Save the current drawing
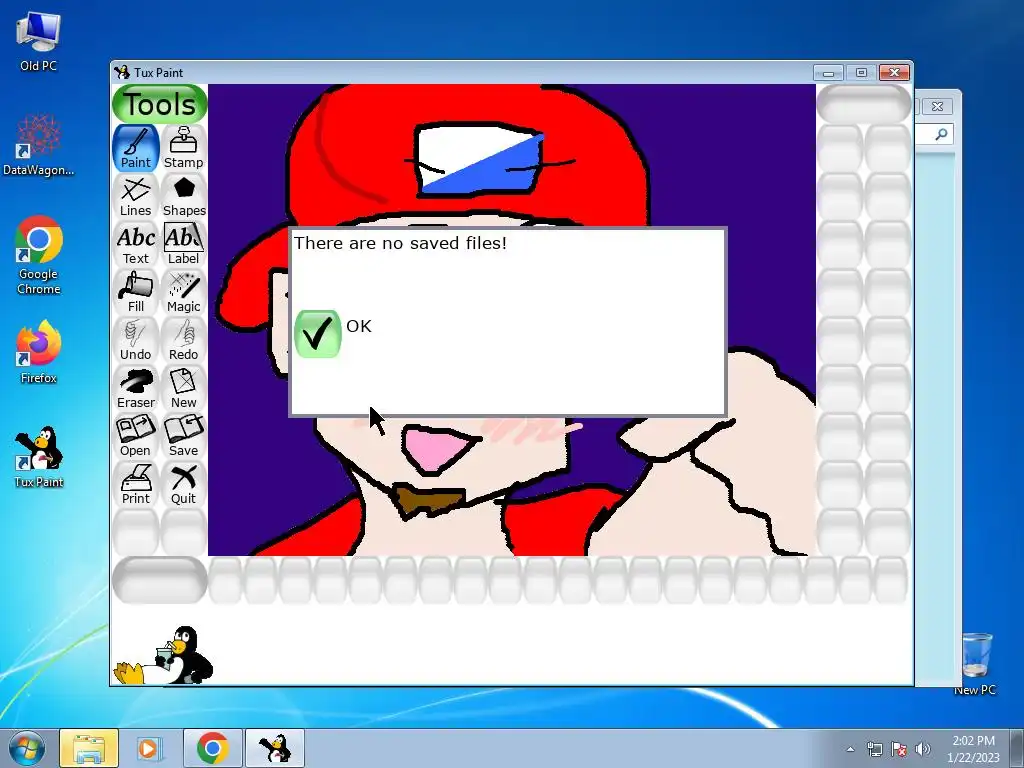 point(184,436)
